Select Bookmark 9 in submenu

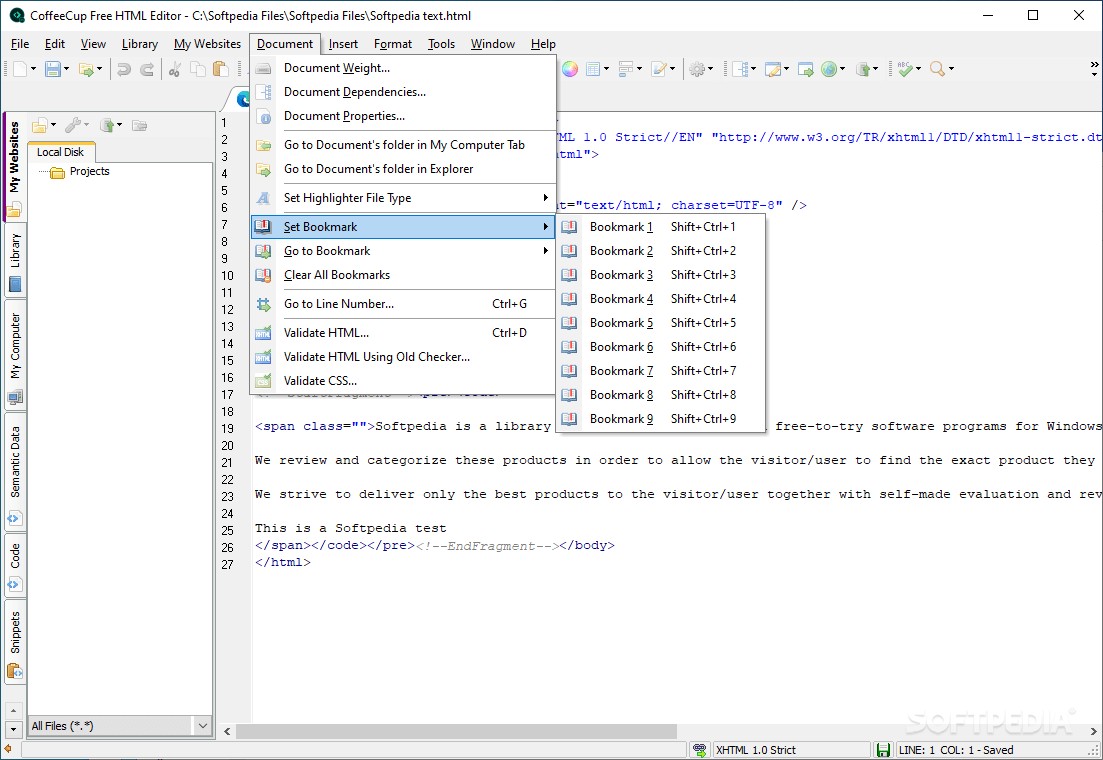coord(661,419)
